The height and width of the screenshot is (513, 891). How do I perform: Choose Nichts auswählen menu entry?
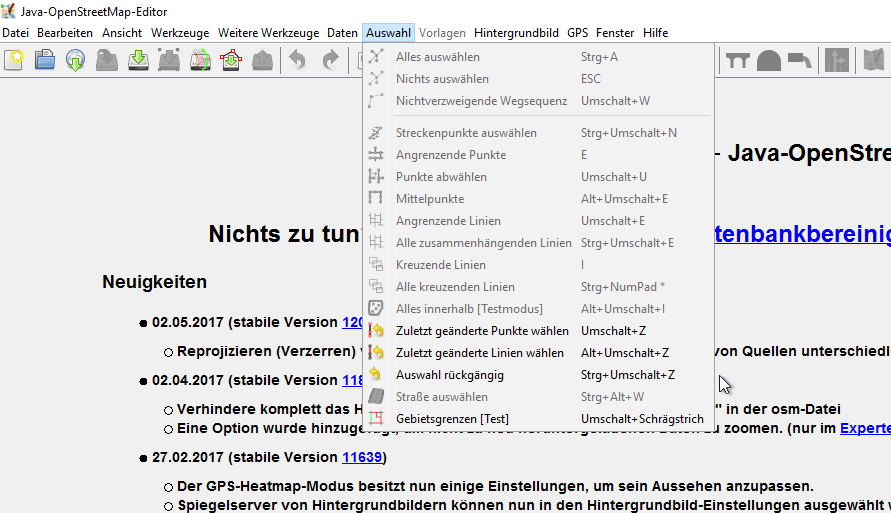click(538, 79)
